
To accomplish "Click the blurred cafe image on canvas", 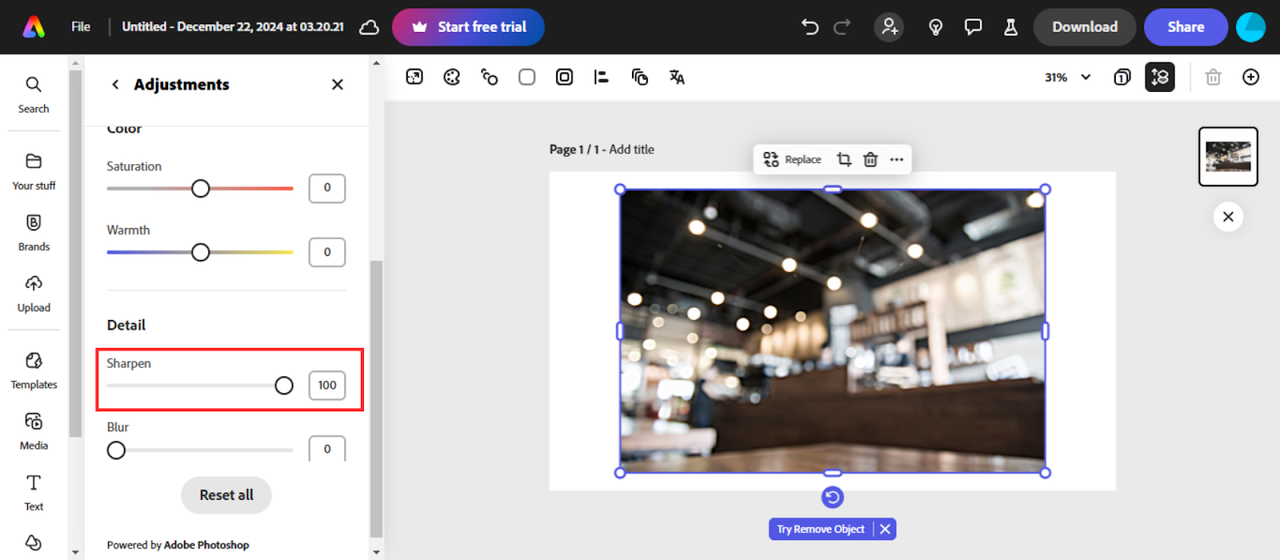I will coord(832,330).
